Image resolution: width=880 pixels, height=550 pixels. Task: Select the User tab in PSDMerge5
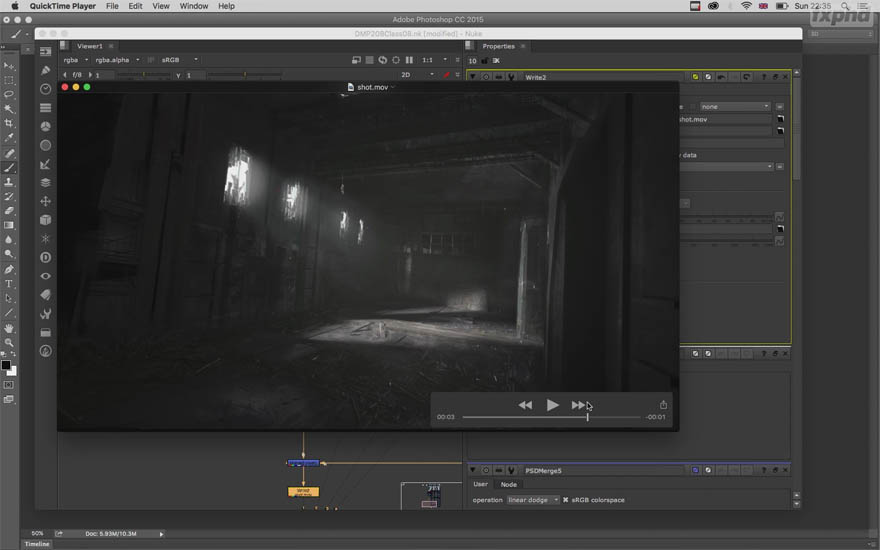(x=480, y=484)
